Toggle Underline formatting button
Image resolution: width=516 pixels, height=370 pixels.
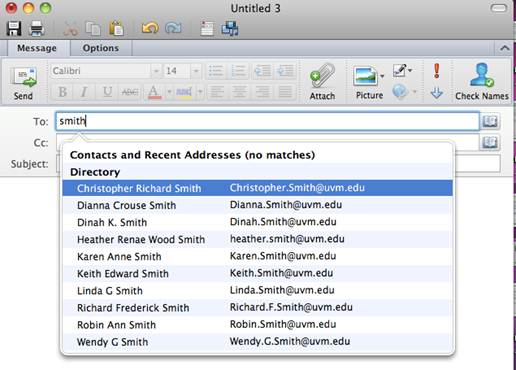pyautogui.click(x=107, y=92)
